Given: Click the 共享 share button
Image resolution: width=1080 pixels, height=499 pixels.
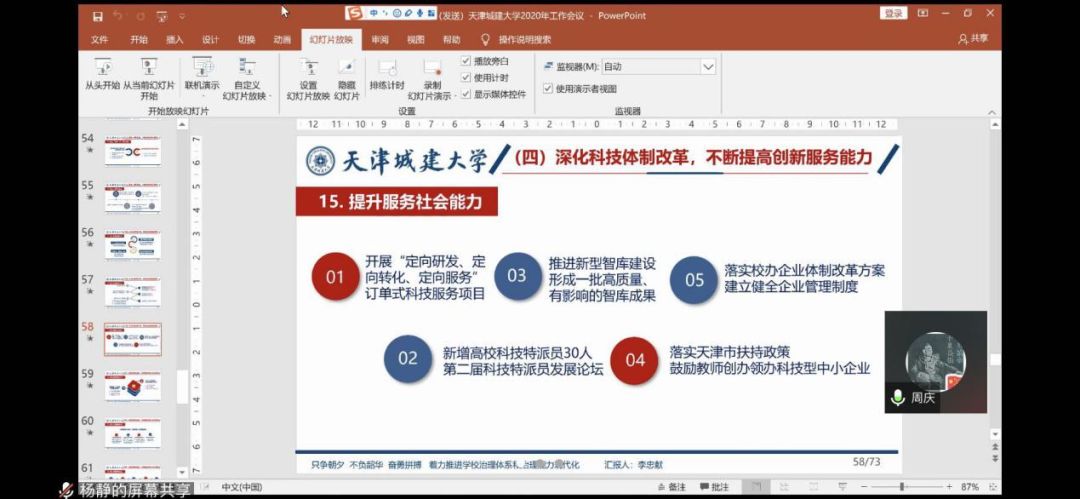Looking at the screenshot, I should click(x=973, y=39).
